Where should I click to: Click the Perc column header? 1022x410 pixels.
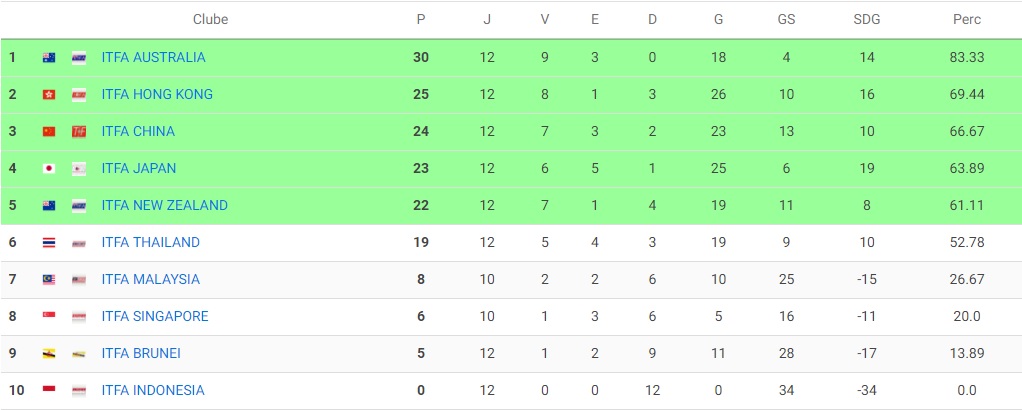click(x=967, y=20)
